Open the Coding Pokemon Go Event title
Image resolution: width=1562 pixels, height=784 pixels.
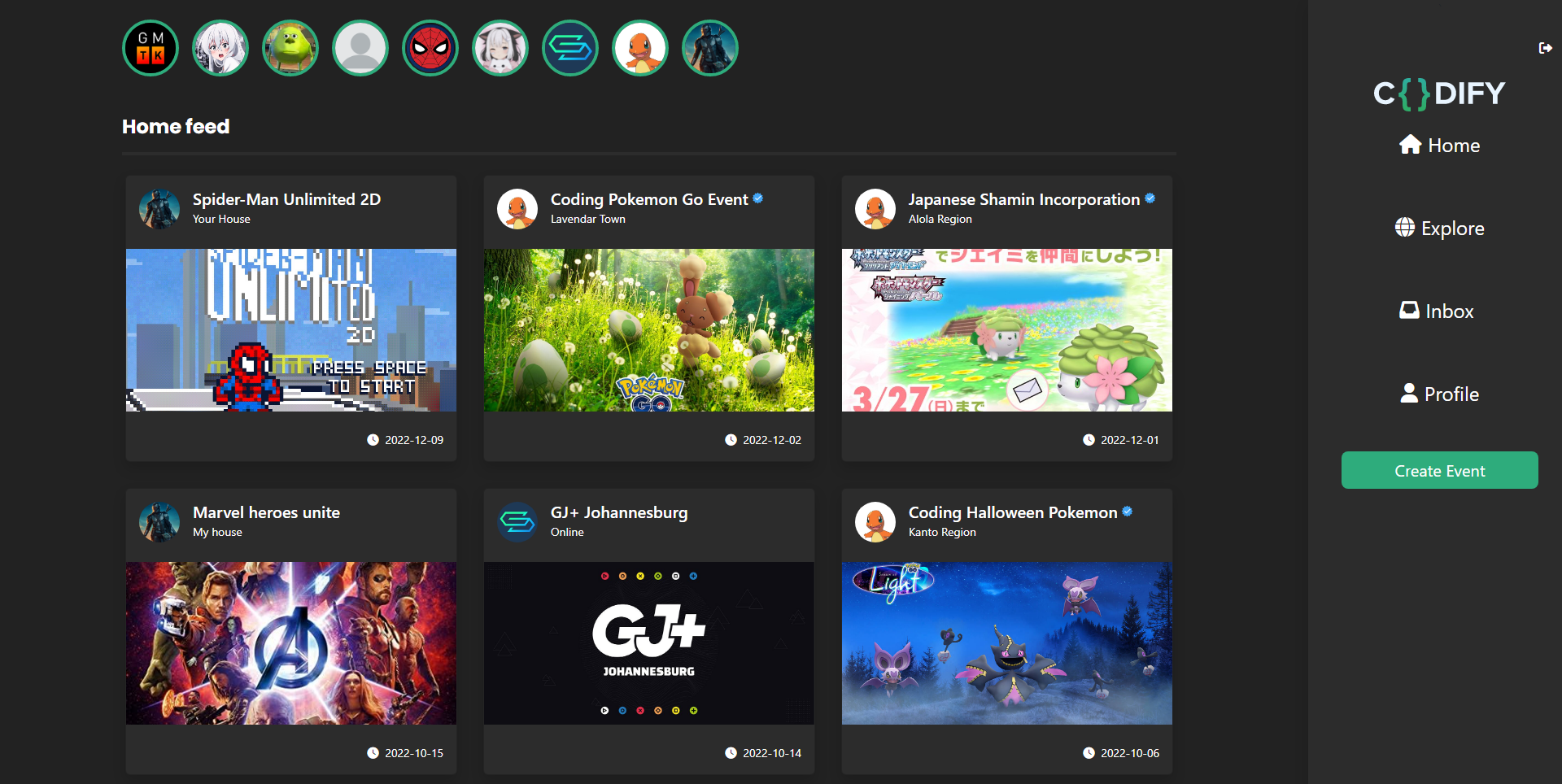tap(649, 199)
